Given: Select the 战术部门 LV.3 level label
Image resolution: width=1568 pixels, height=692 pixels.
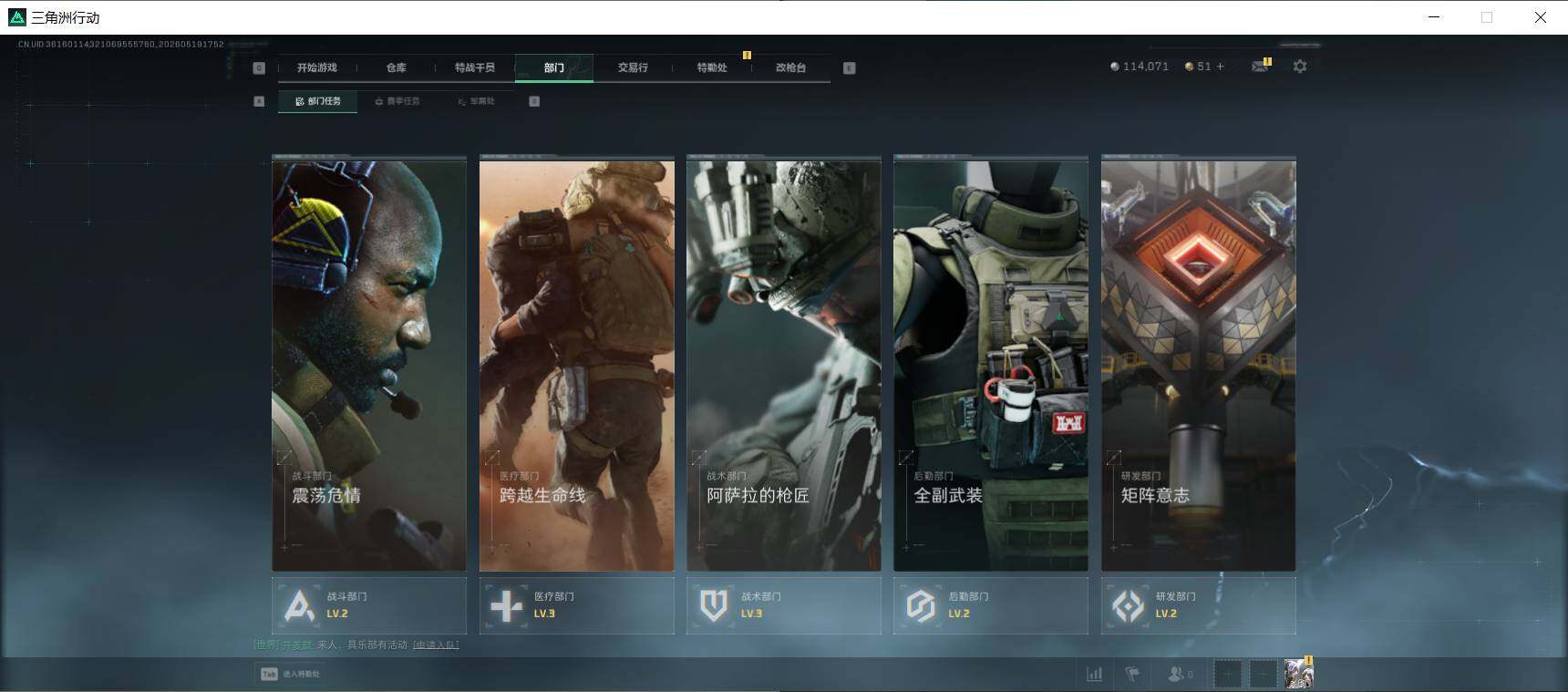Looking at the screenshot, I should coord(751,614).
